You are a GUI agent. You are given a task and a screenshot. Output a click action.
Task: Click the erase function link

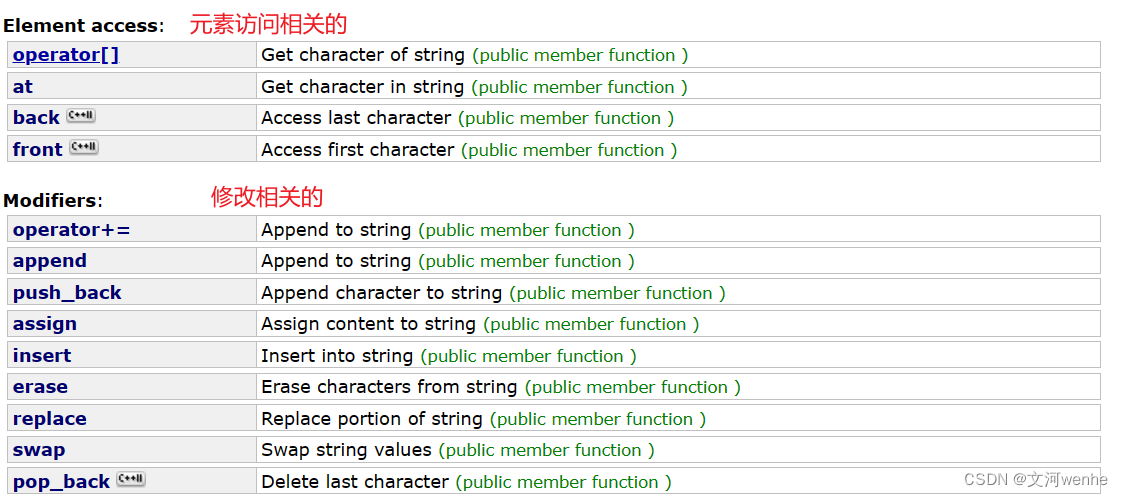pos(40,387)
